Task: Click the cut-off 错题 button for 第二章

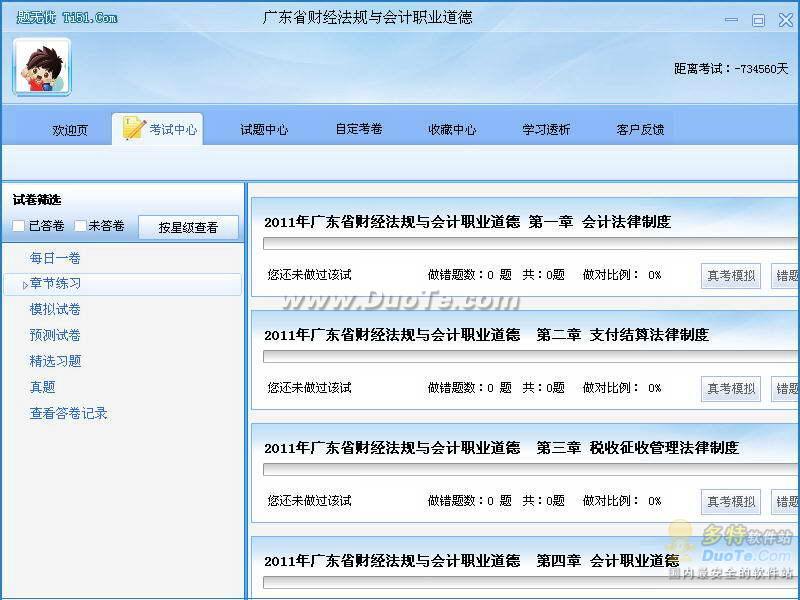Action: pyautogui.click(x=786, y=389)
